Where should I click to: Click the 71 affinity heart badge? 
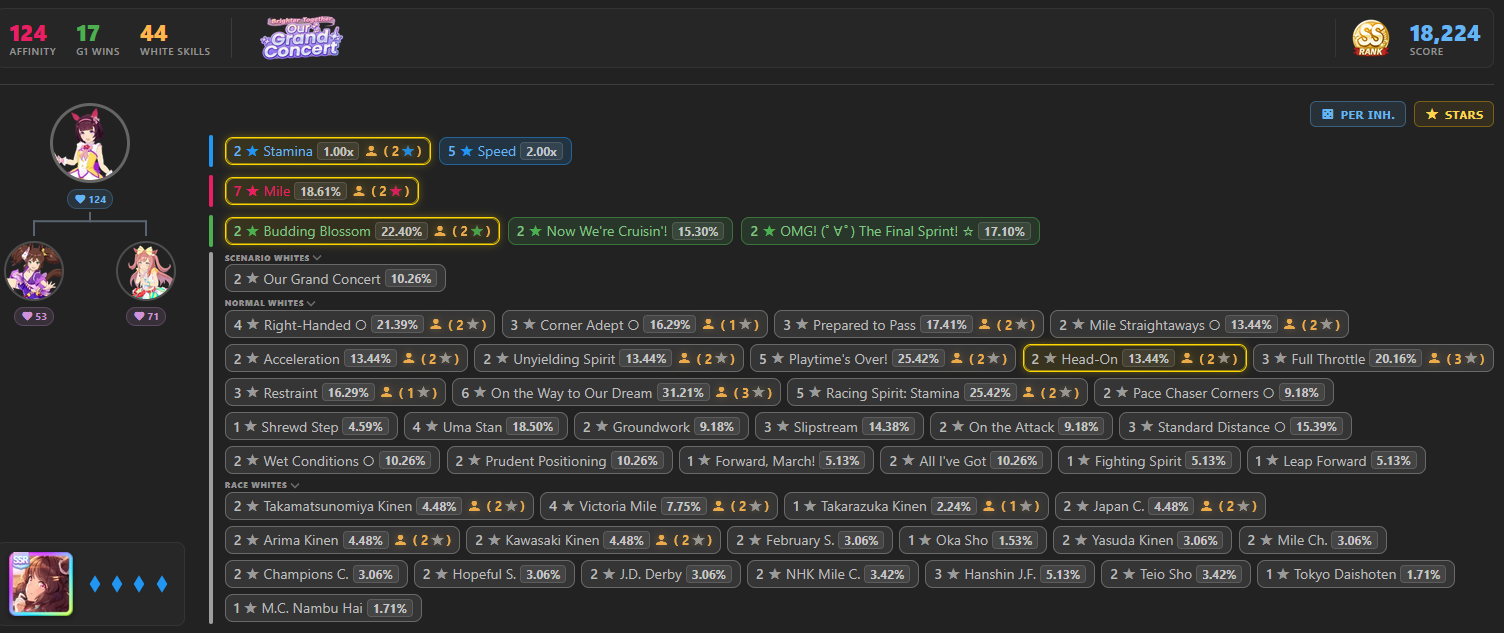pos(146,317)
